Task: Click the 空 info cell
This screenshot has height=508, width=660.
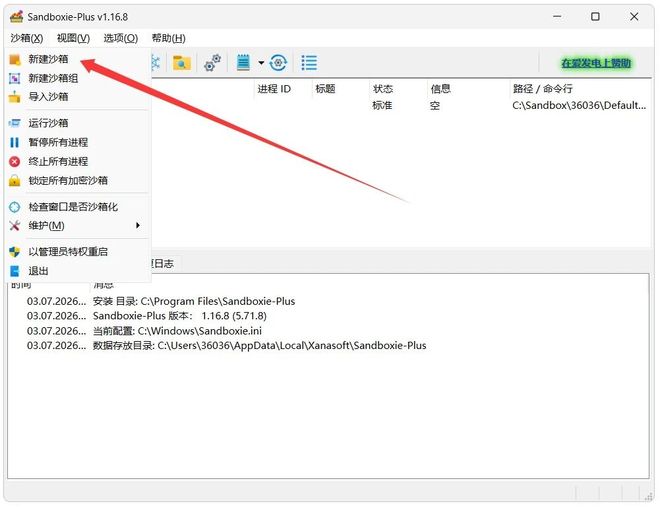Action: 435,105
